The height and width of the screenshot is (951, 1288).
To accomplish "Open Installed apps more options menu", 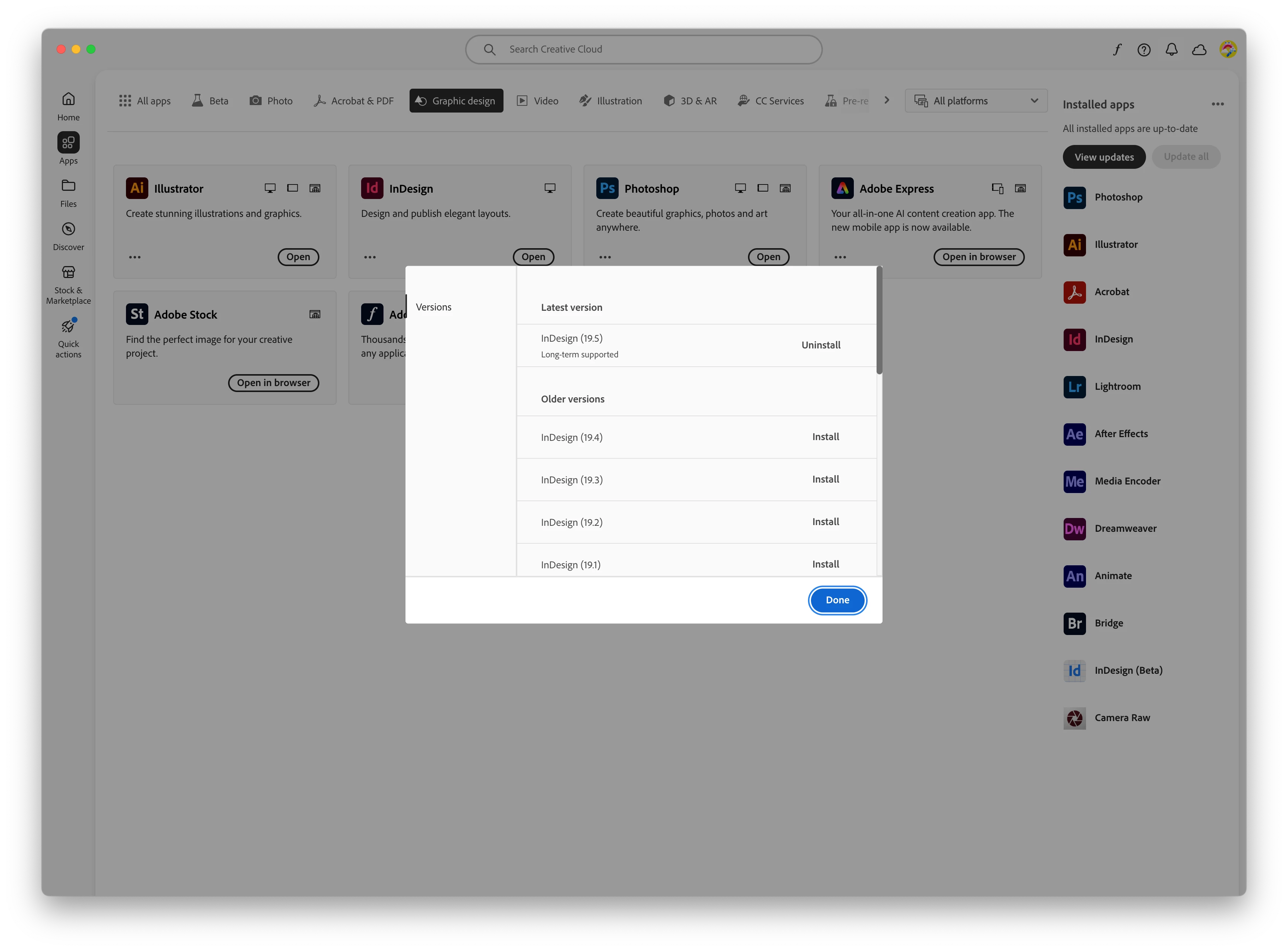I will point(1217,104).
